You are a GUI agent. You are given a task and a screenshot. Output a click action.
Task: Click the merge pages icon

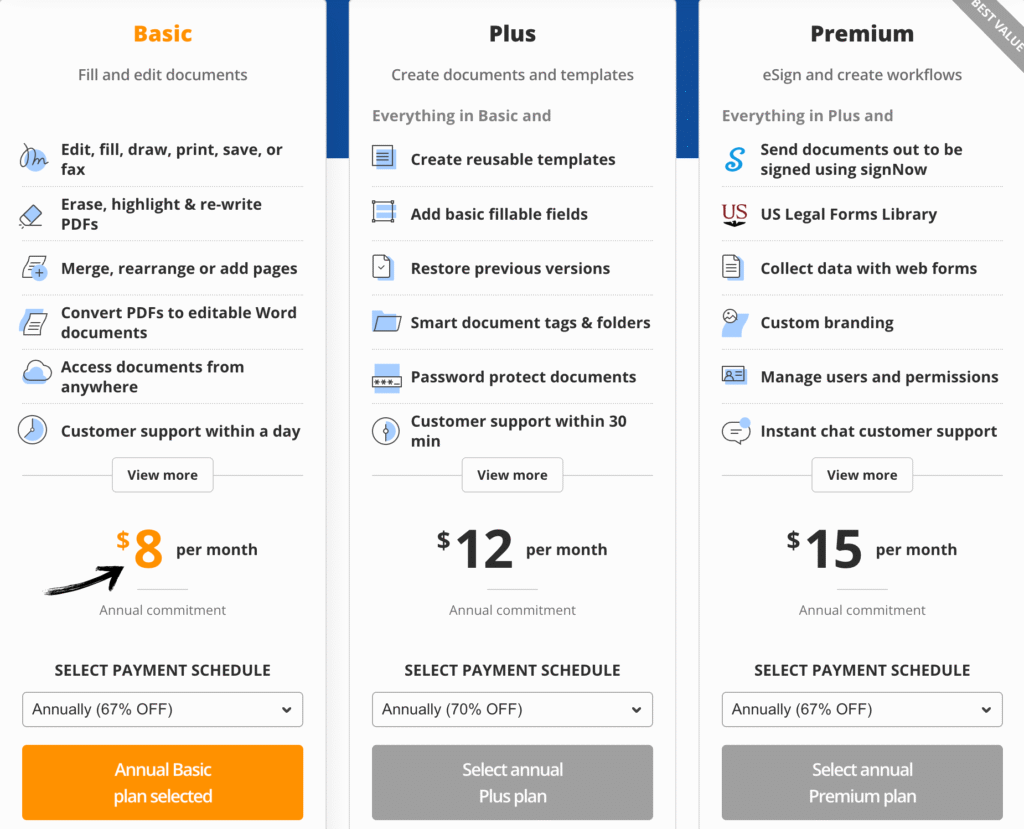[x=34, y=268]
